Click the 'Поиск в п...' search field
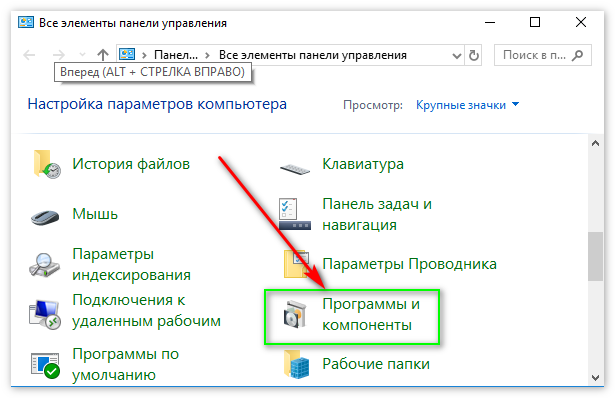Viewport: 615px width, 398px height. click(x=543, y=55)
